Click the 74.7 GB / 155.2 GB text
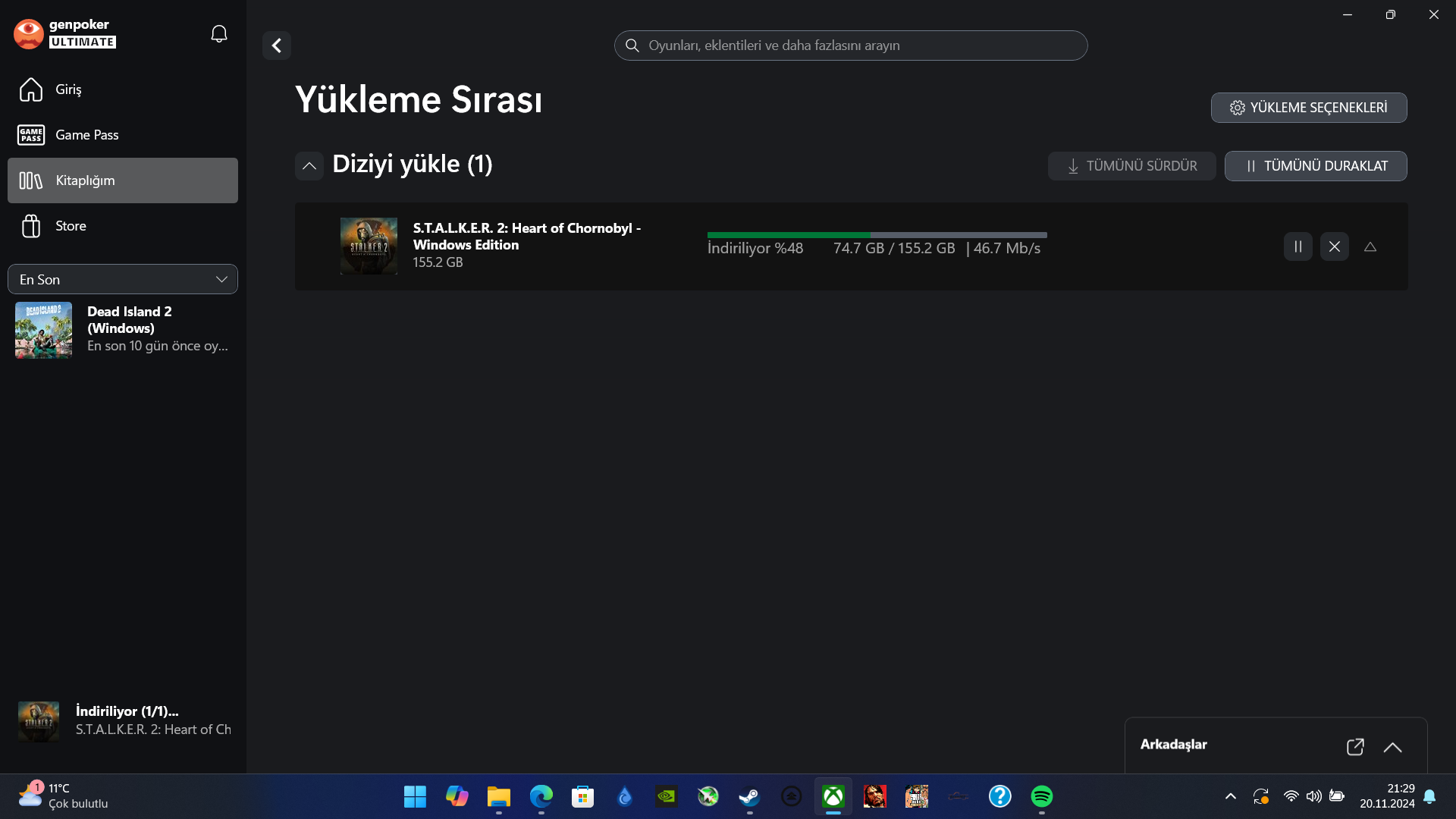The width and height of the screenshot is (1456, 819). (894, 249)
